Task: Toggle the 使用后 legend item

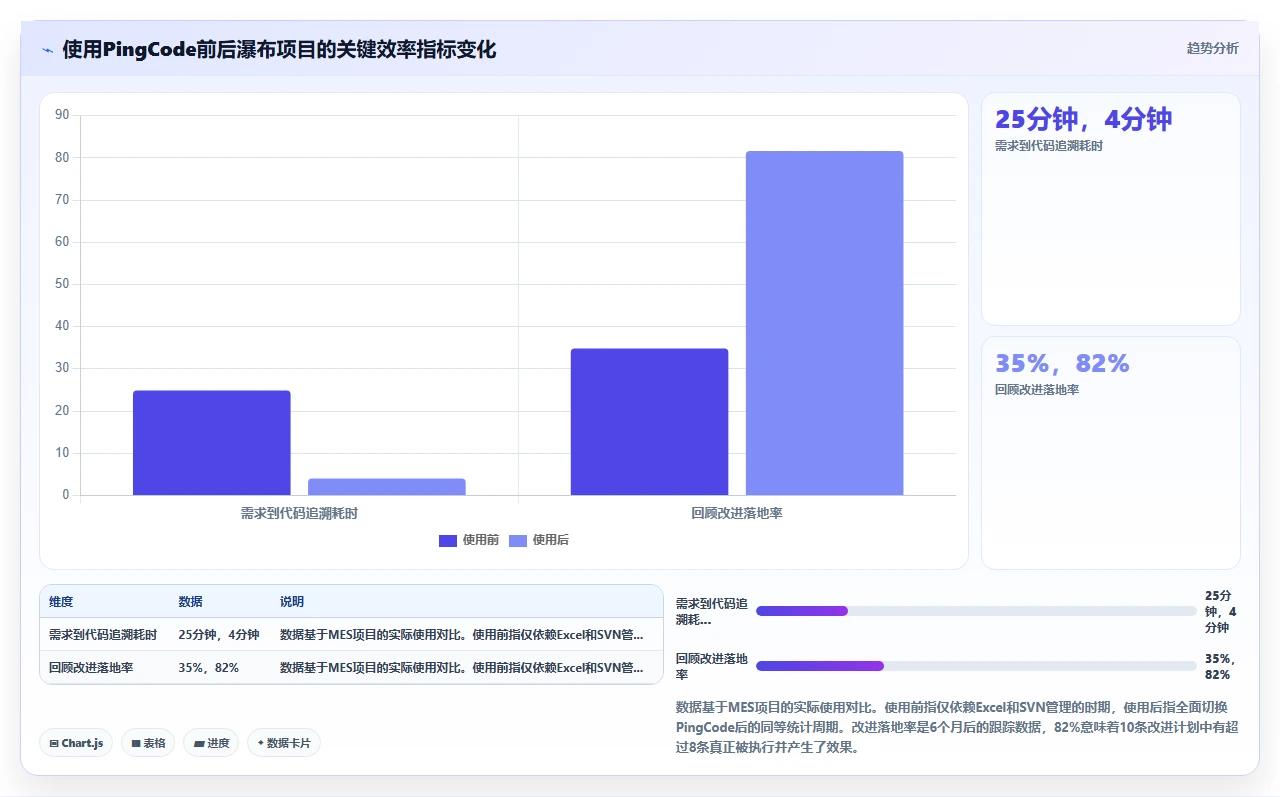Action: click(539, 540)
